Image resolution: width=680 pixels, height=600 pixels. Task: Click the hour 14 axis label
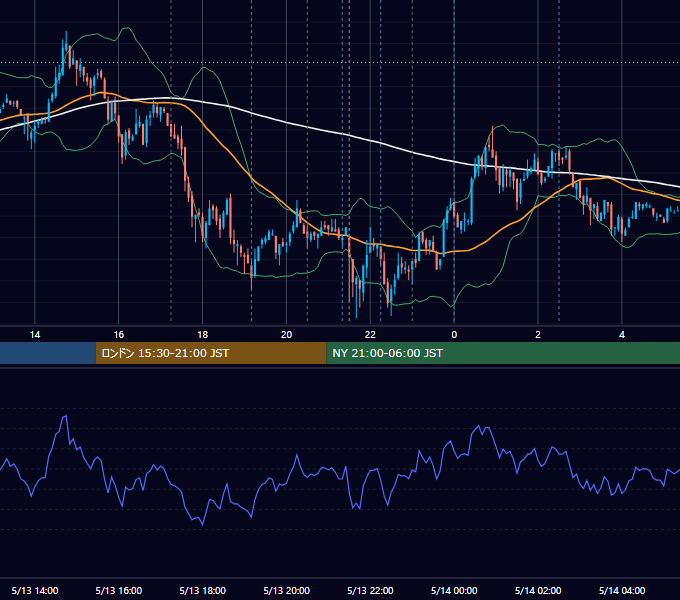click(35, 335)
